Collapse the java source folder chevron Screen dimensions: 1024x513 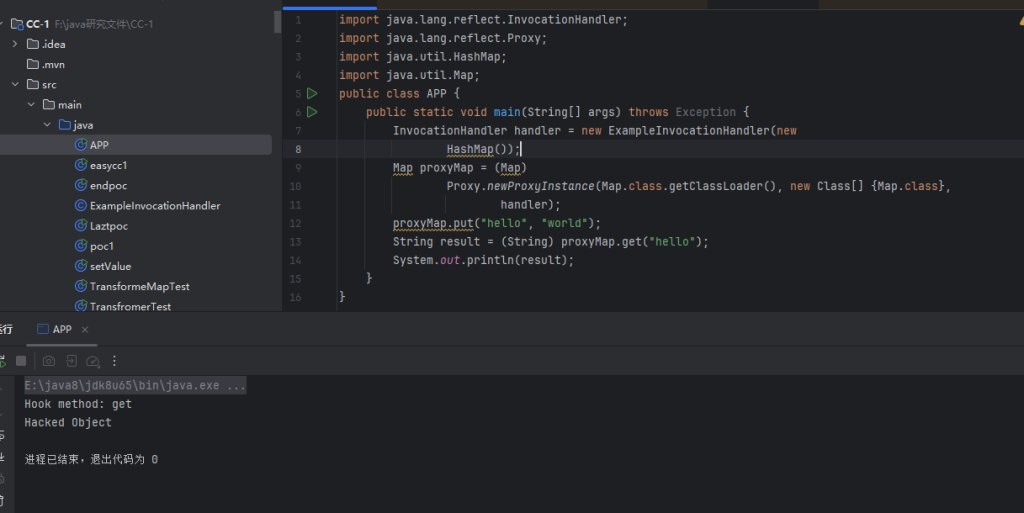pyautogui.click(x=47, y=125)
